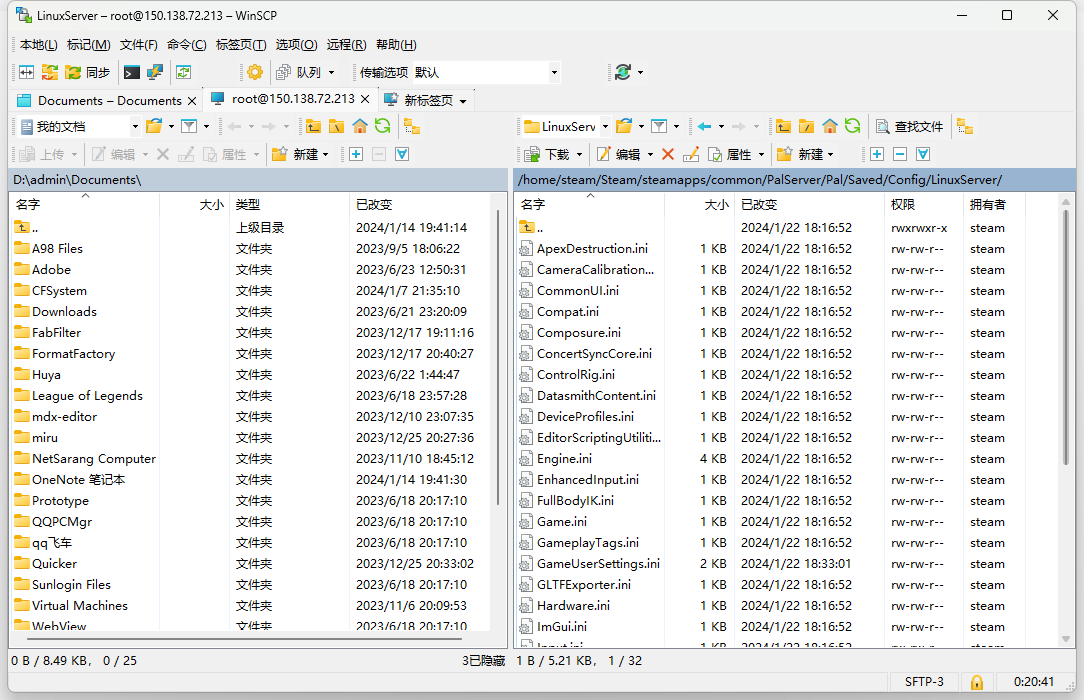
Task: Open the 标记 menu
Action: point(88,45)
